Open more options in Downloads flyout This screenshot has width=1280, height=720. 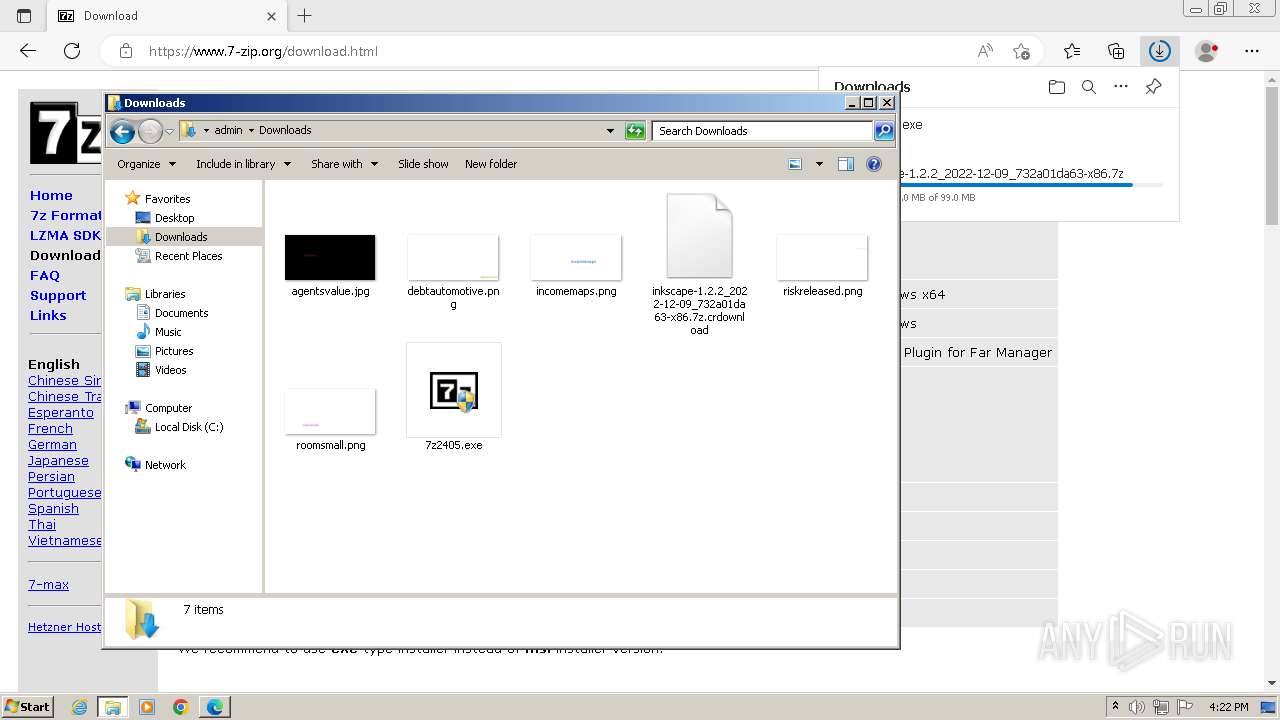tap(1121, 87)
